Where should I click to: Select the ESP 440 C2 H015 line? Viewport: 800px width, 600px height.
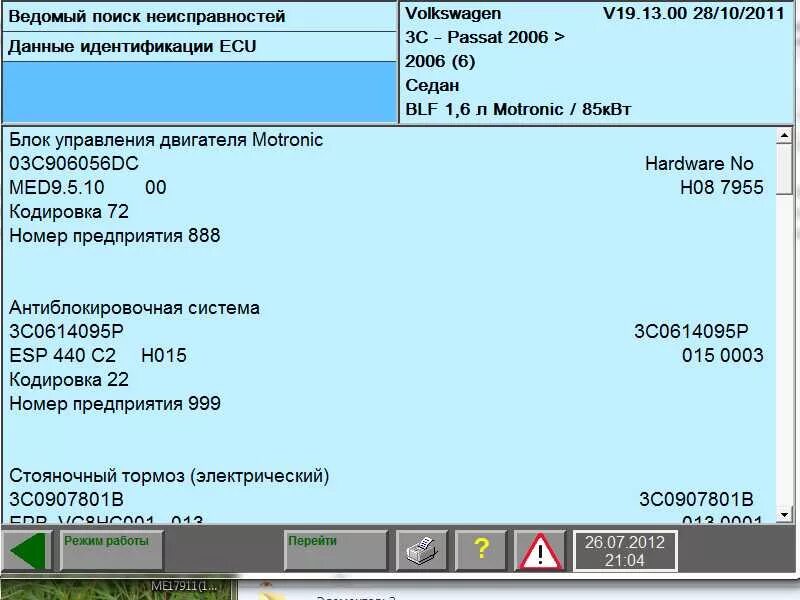point(98,356)
